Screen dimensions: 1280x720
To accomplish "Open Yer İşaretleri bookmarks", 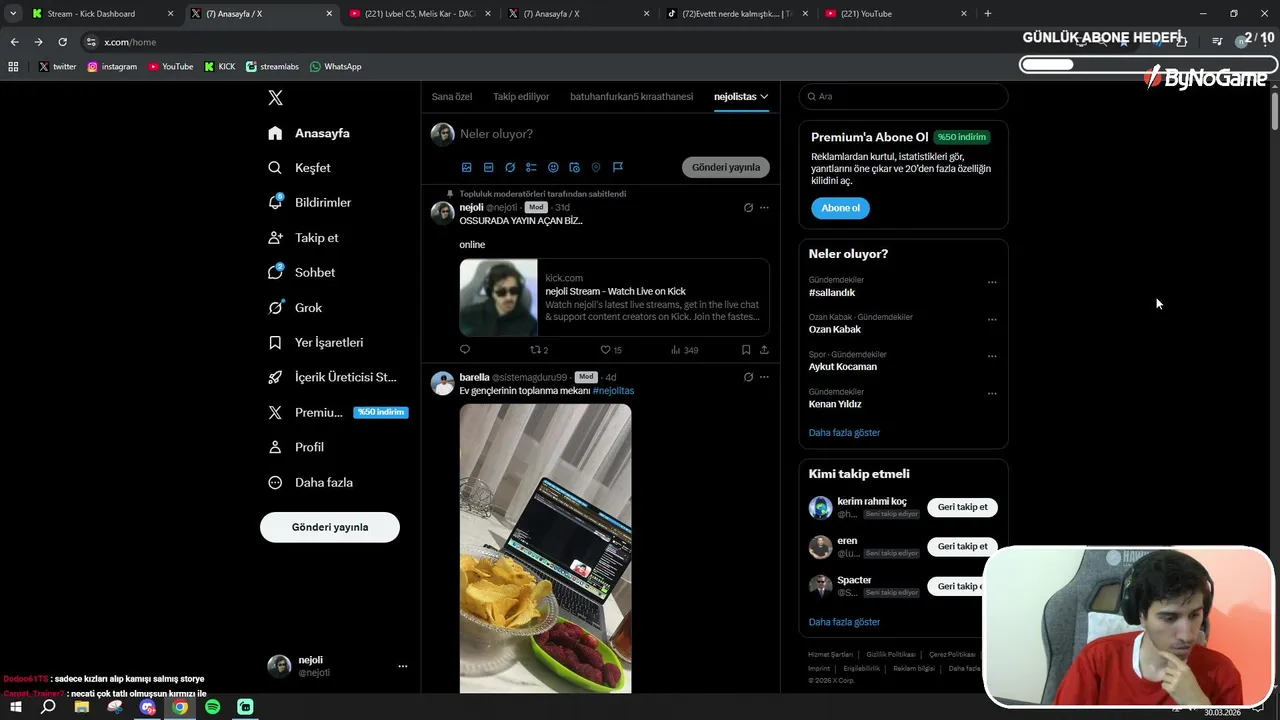I will (x=315, y=342).
